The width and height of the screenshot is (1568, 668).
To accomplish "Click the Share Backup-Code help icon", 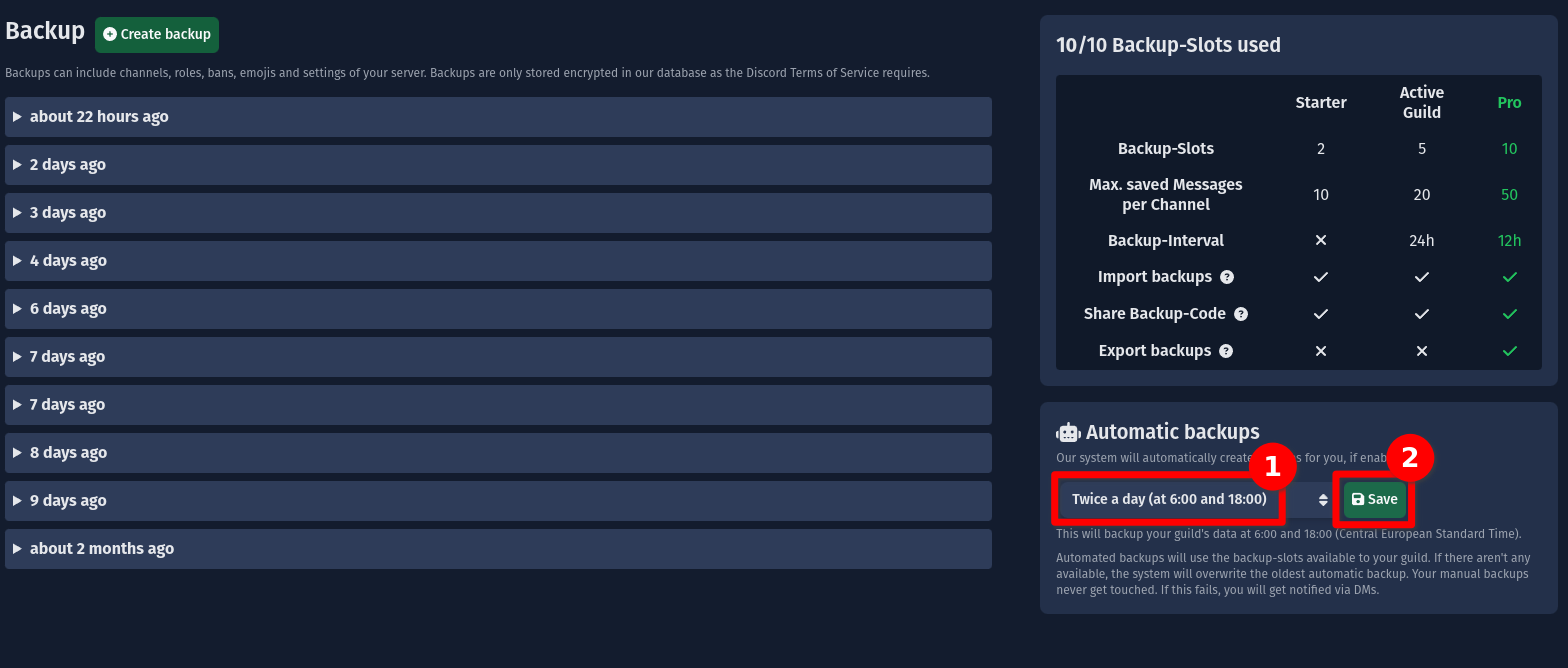I will 1241,314.
